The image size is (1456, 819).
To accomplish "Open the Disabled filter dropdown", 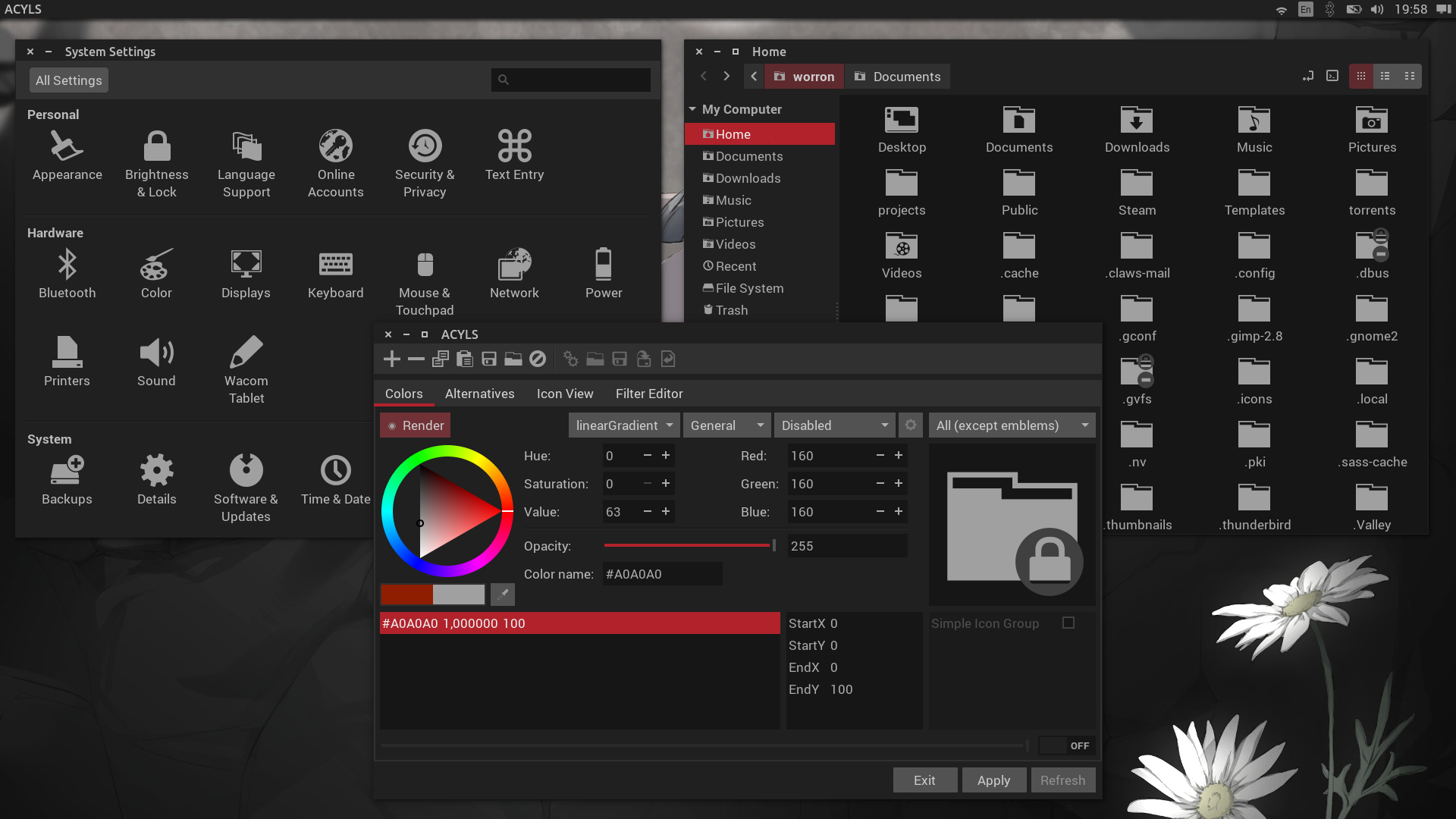I will point(835,425).
